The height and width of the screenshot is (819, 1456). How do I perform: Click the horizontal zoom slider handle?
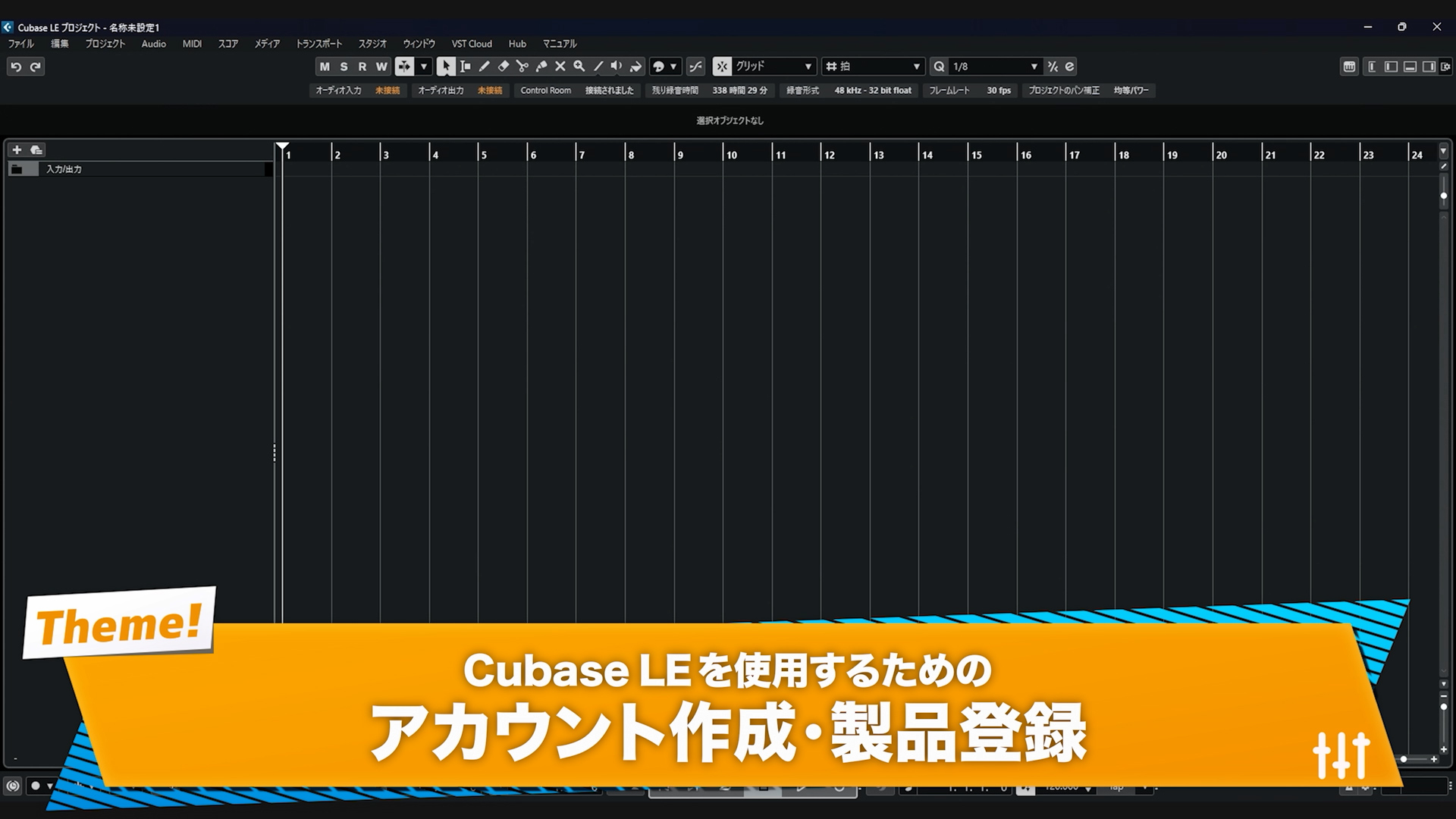coord(1404,759)
